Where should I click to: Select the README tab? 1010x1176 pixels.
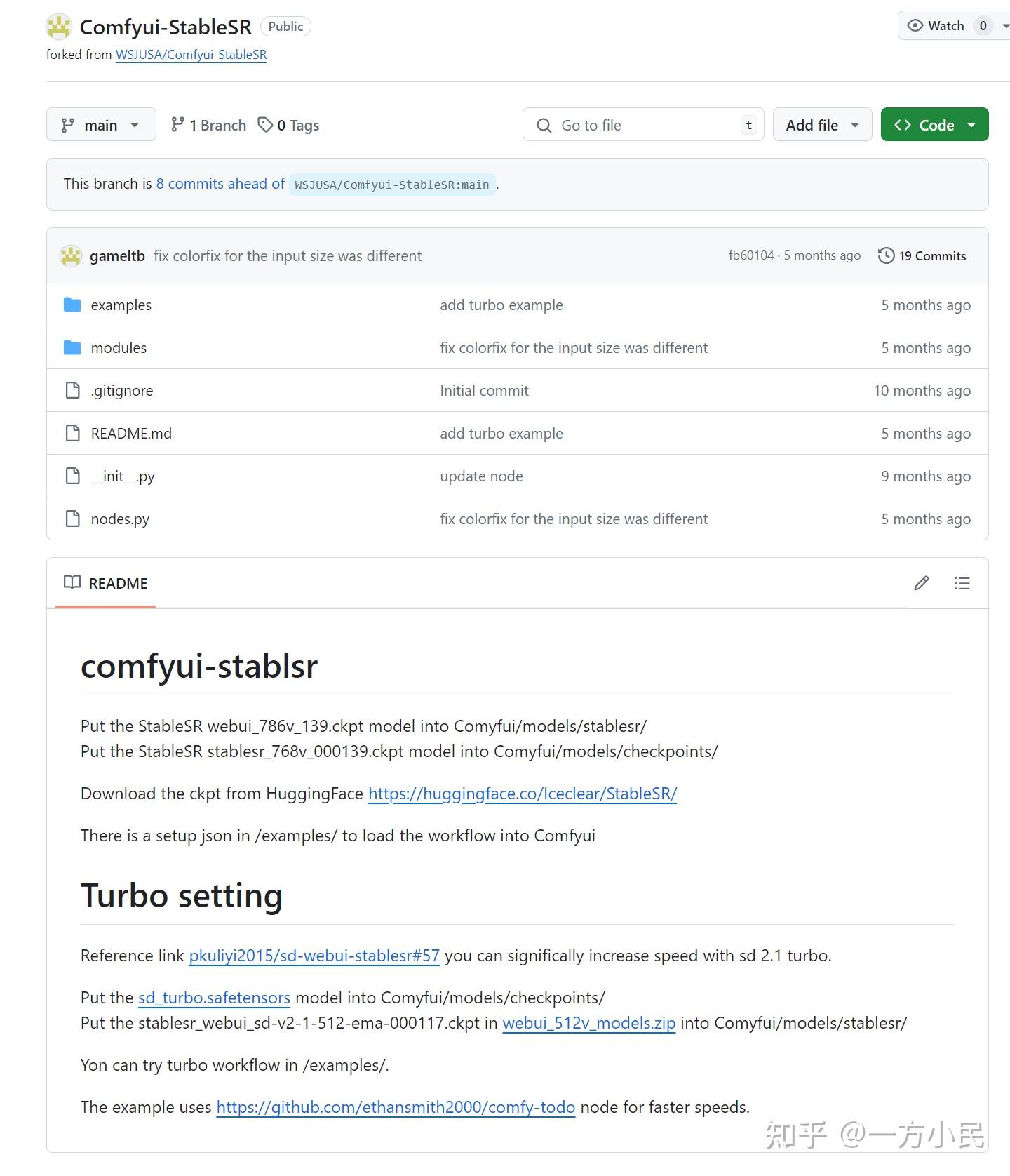pyautogui.click(x=105, y=583)
